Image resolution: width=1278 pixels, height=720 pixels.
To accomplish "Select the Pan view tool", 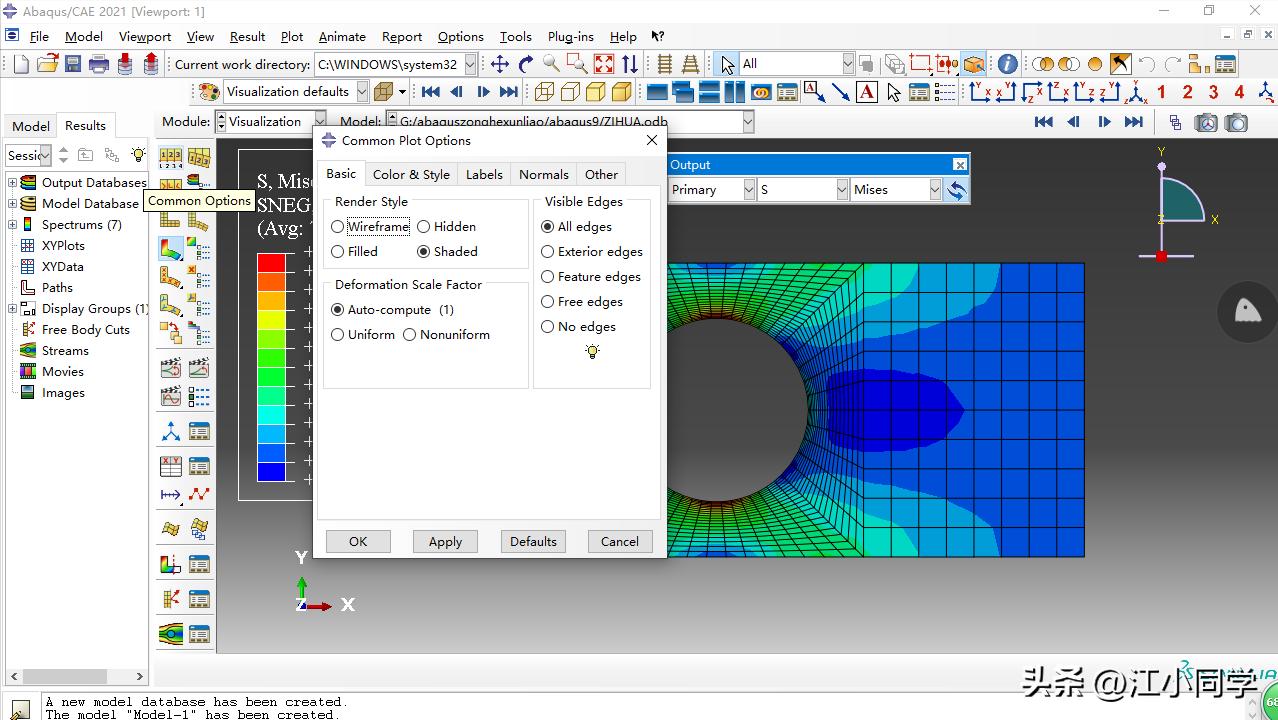I will [x=499, y=64].
